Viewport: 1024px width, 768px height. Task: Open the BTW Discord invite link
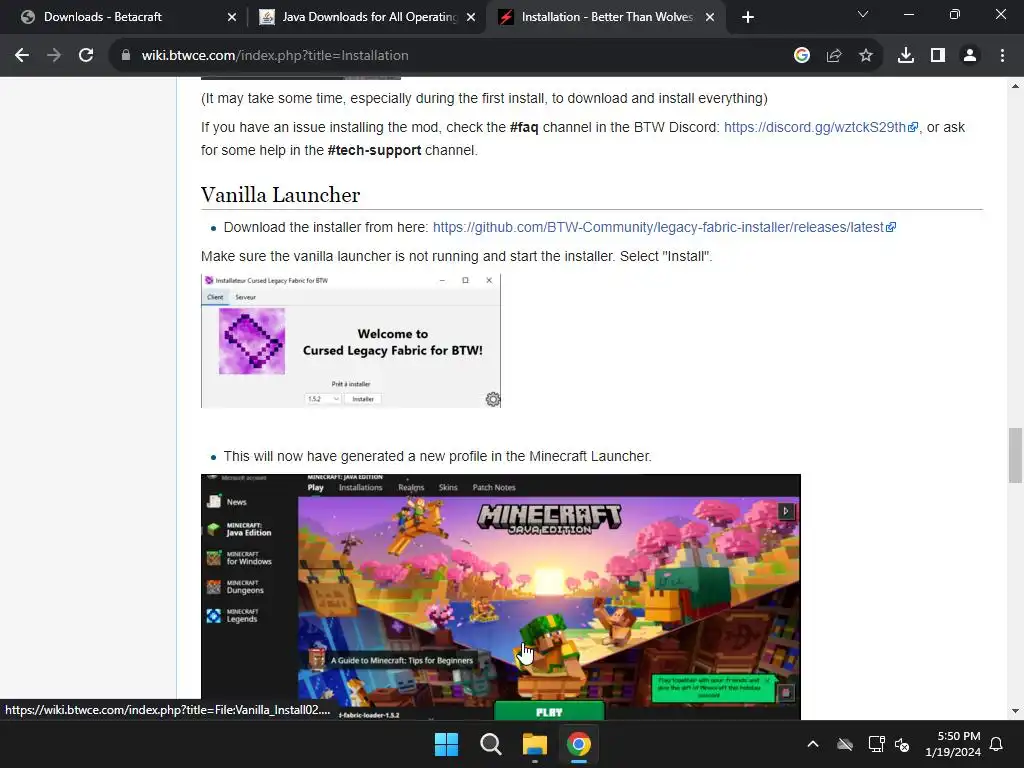tap(821, 127)
